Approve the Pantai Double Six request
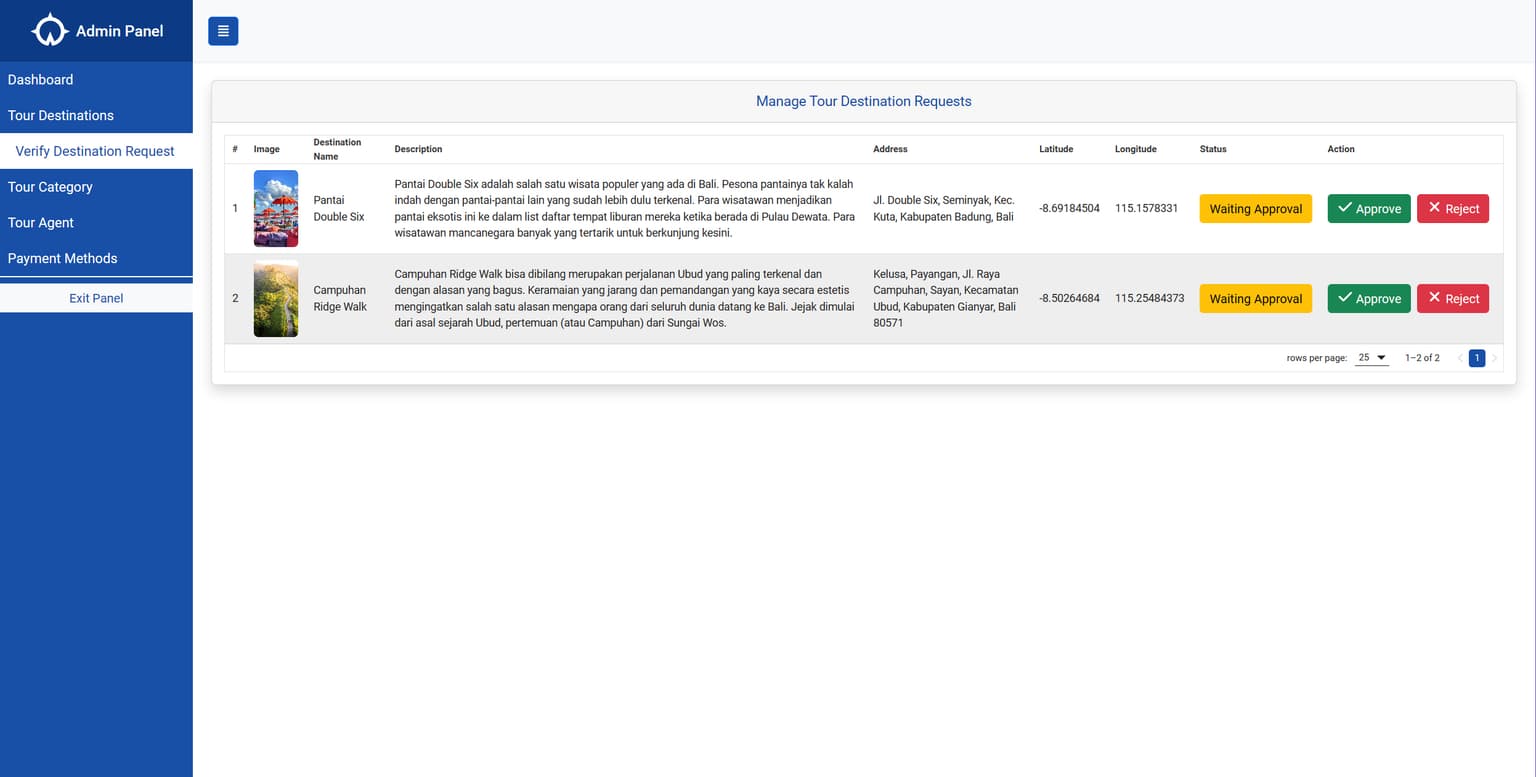The image size is (1536, 777). click(x=1368, y=209)
